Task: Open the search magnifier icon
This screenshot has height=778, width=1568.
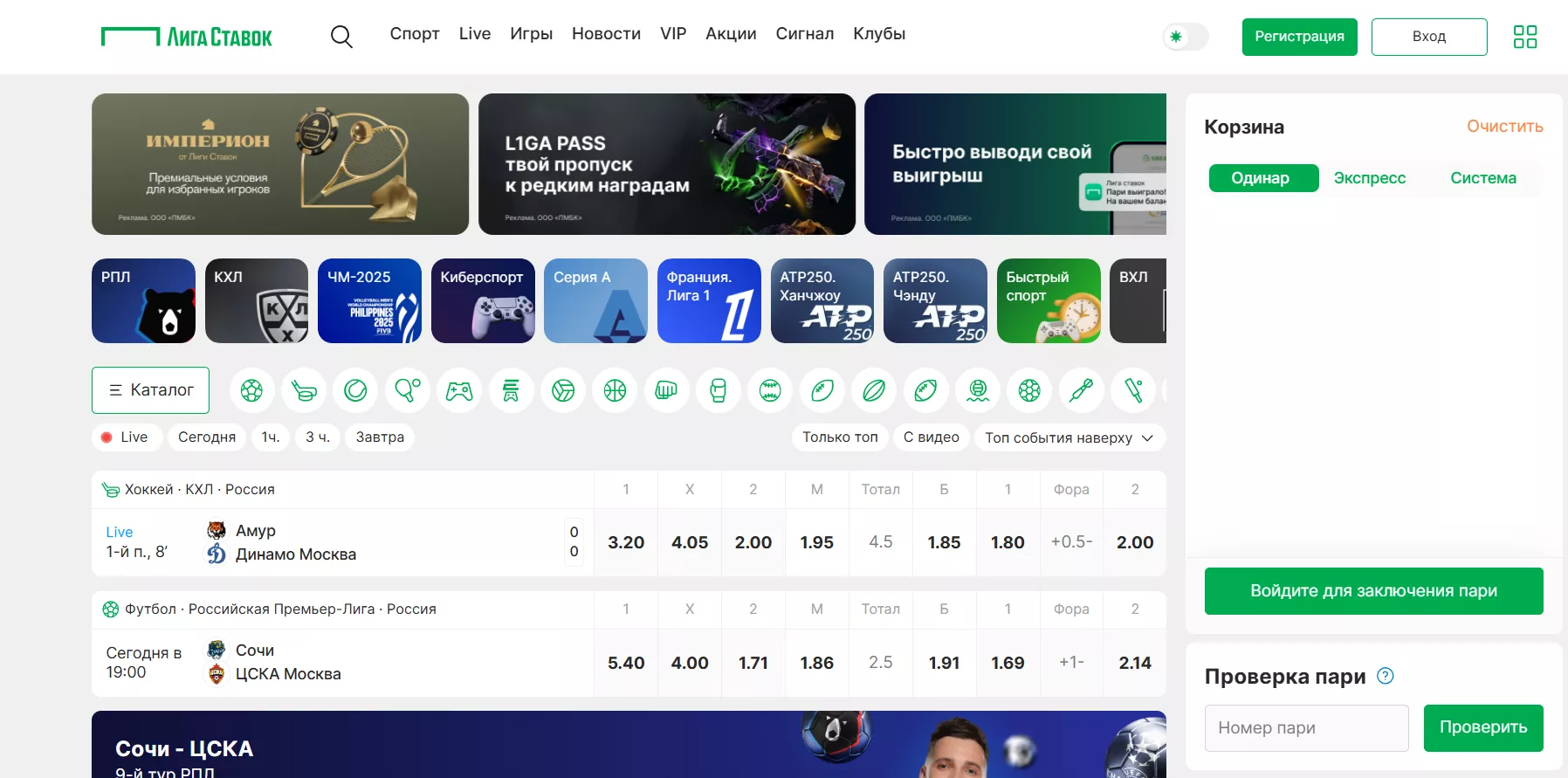Action: (341, 36)
